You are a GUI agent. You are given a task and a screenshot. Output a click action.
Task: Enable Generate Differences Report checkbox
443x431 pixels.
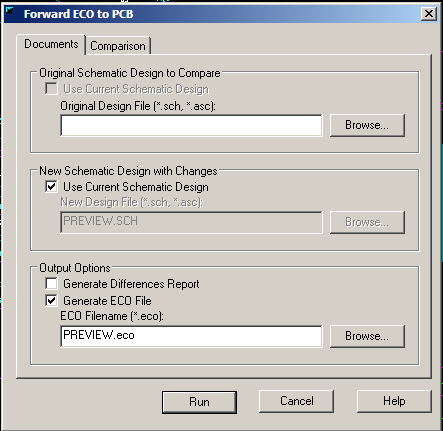[51, 284]
